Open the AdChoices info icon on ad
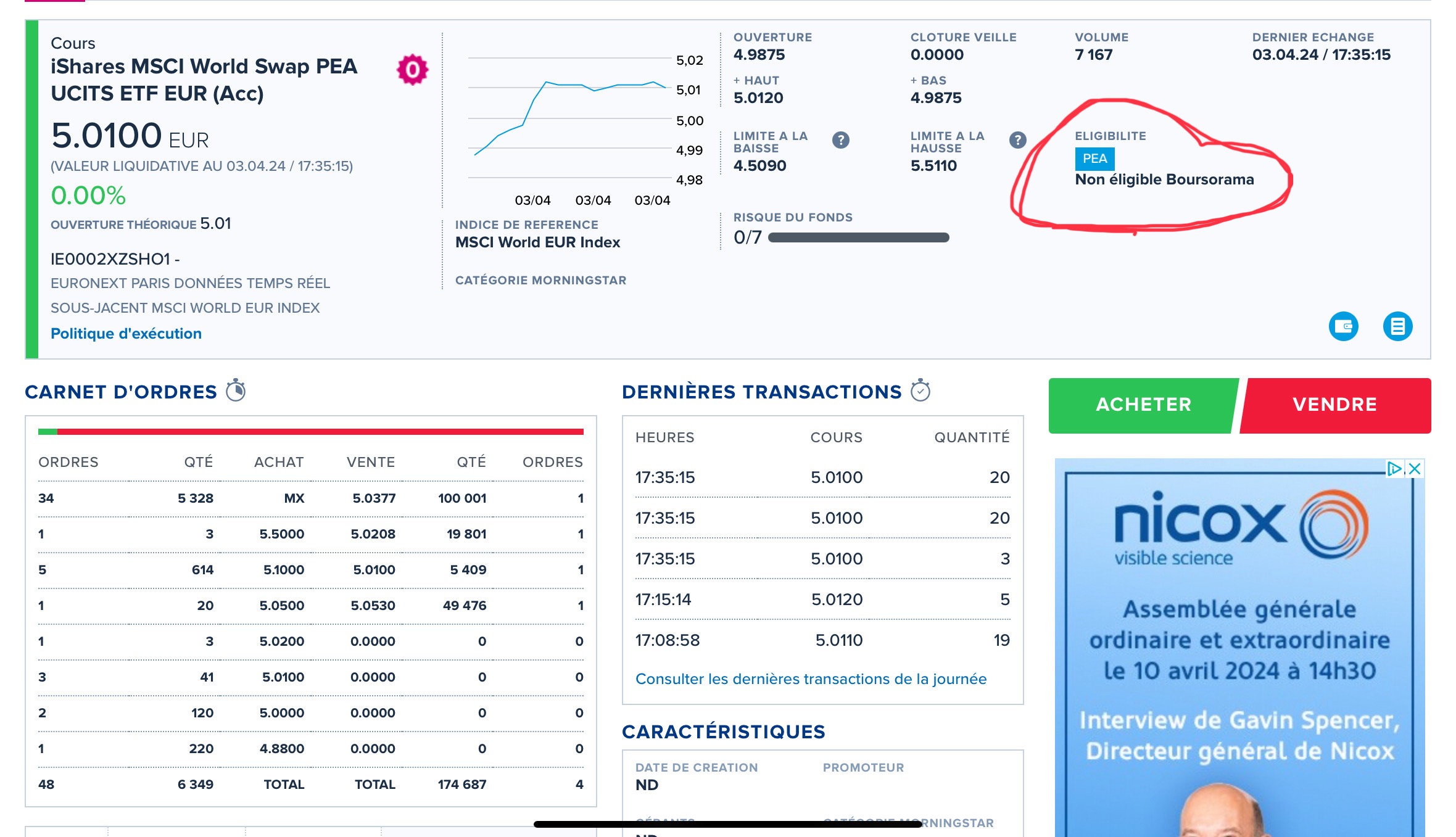Viewport: 1456px width, 837px height. point(1394,469)
